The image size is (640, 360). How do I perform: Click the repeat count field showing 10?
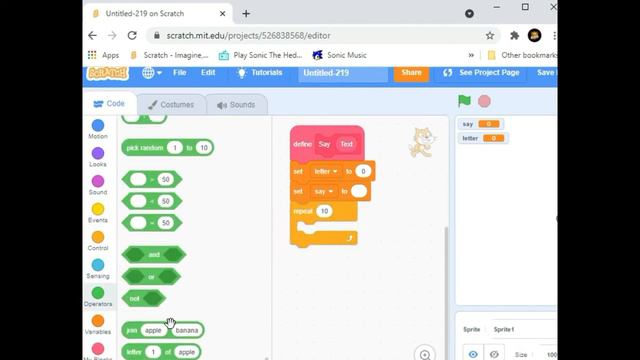click(x=324, y=211)
